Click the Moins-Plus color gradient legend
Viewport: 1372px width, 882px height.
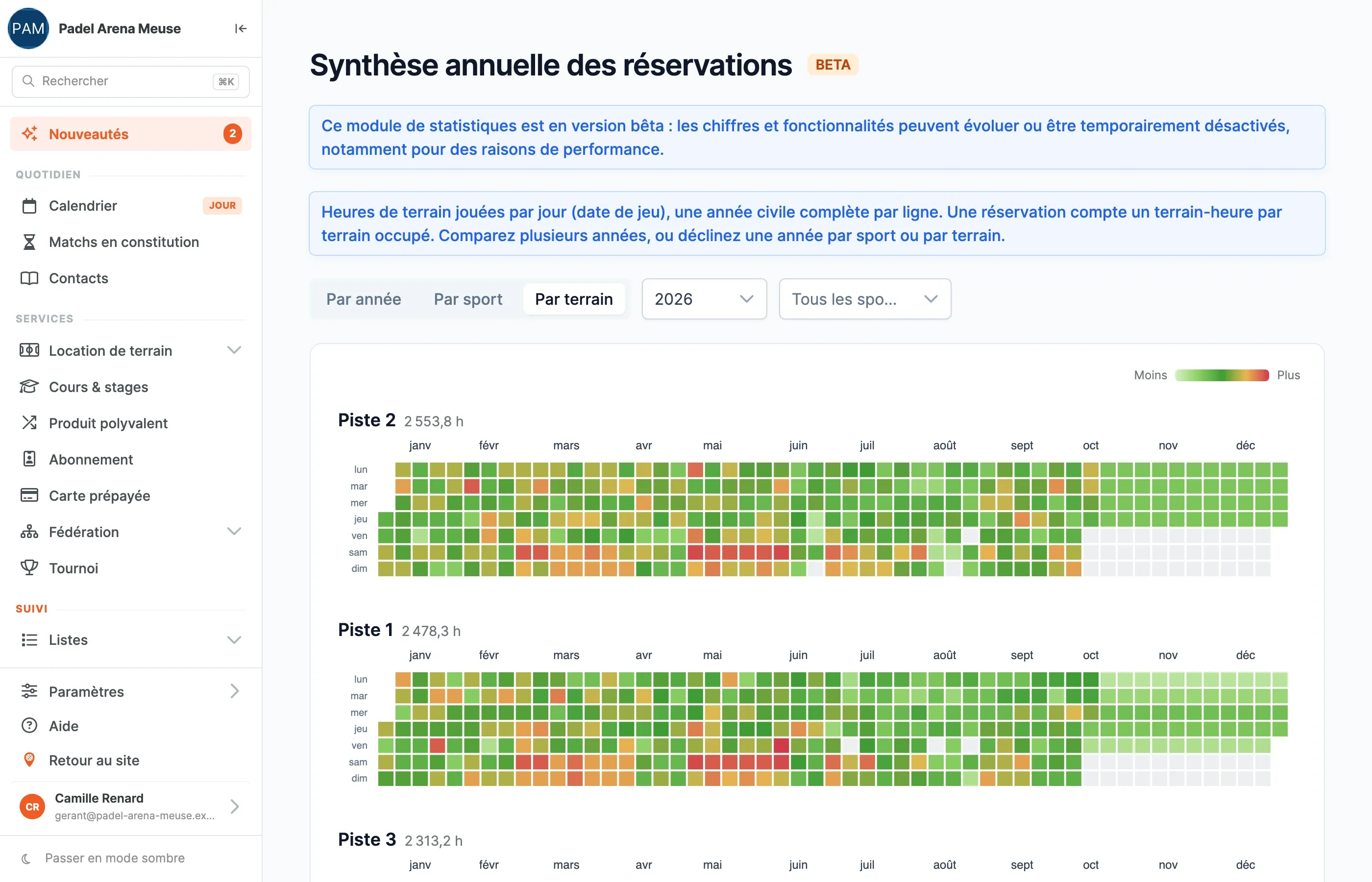1222,375
